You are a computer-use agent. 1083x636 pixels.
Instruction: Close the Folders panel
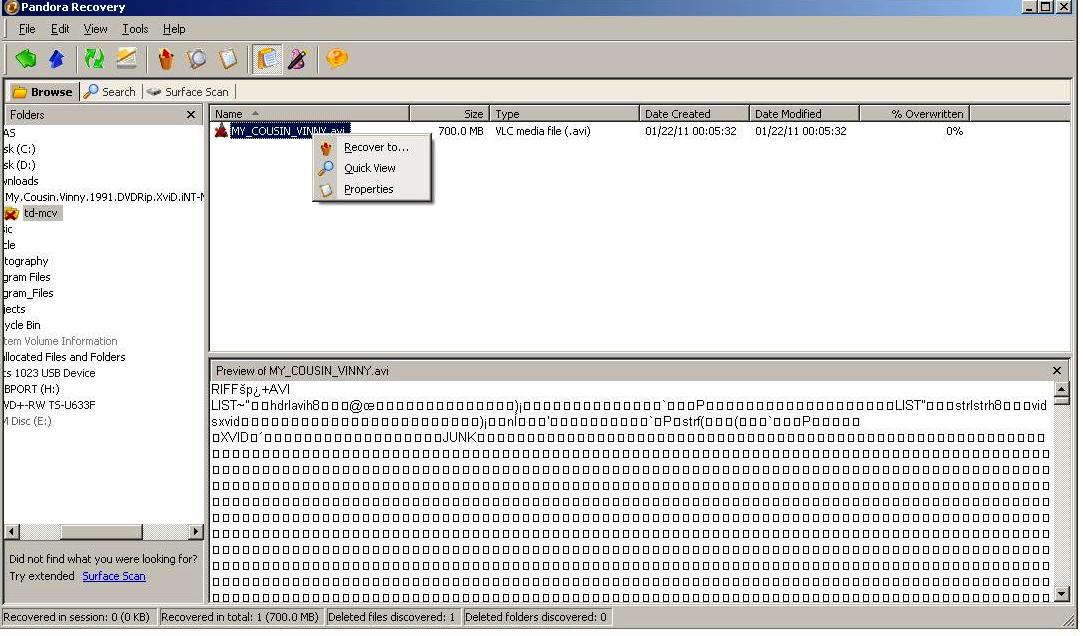(191, 115)
